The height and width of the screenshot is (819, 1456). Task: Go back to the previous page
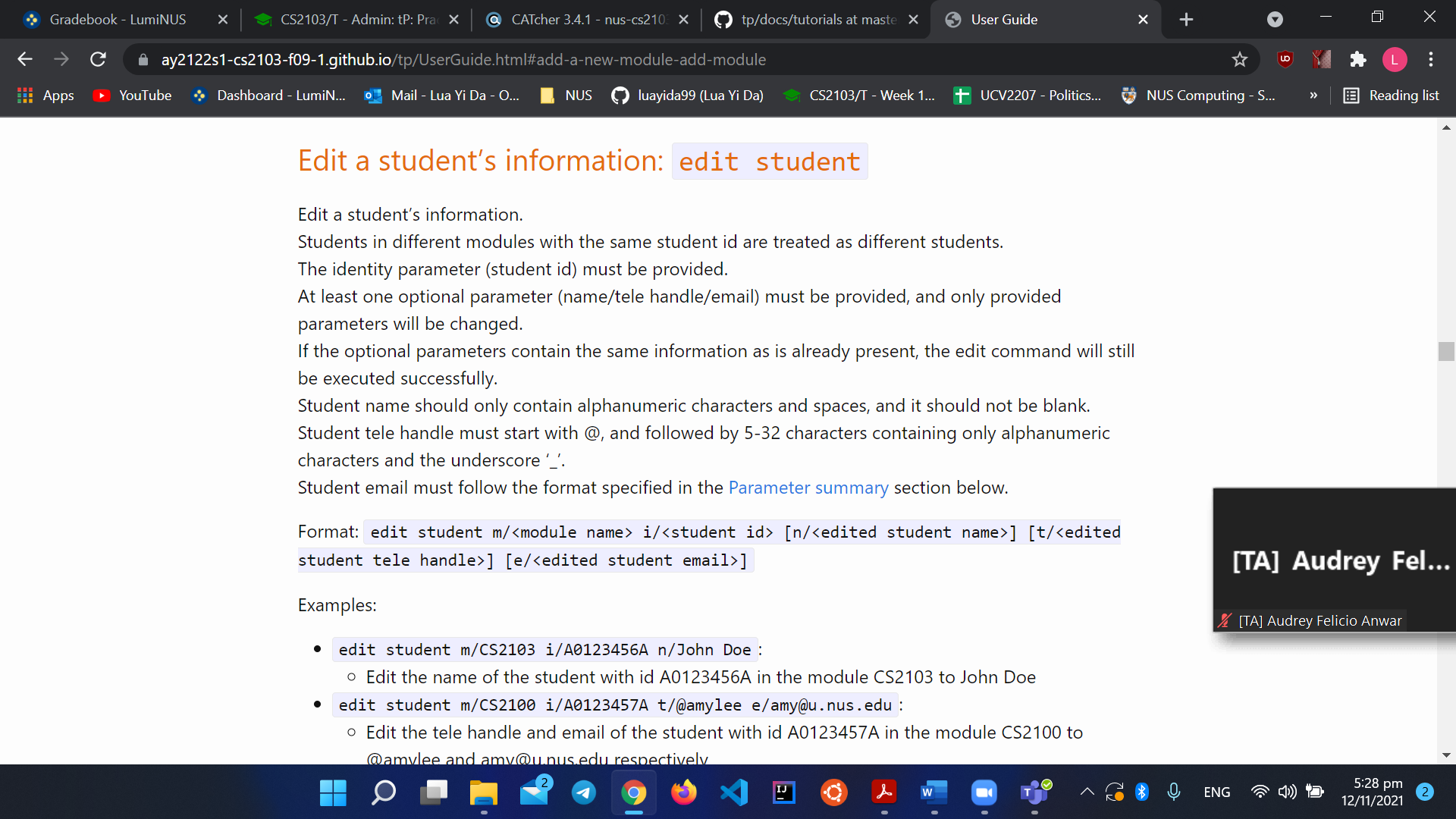coord(25,59)
